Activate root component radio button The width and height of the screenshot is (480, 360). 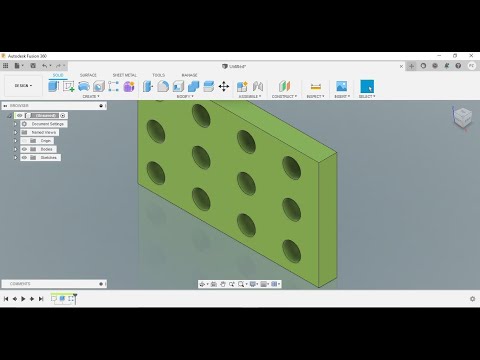(63, 116)
